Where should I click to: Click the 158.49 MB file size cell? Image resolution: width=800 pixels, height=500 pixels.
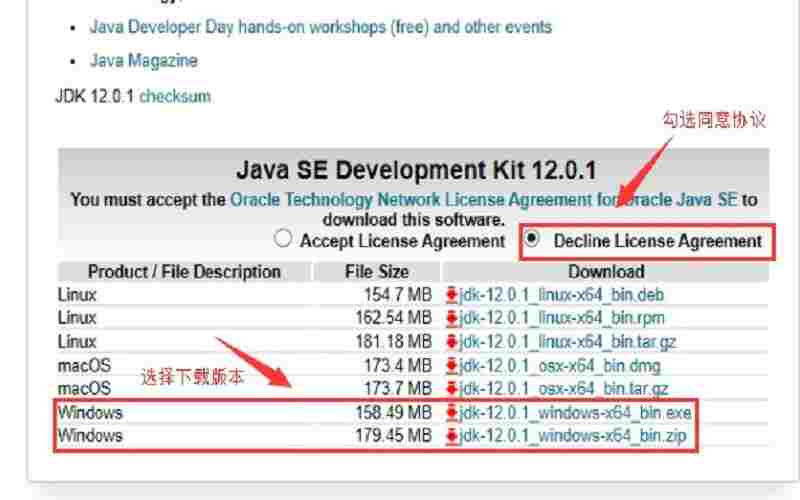point(393,412)
